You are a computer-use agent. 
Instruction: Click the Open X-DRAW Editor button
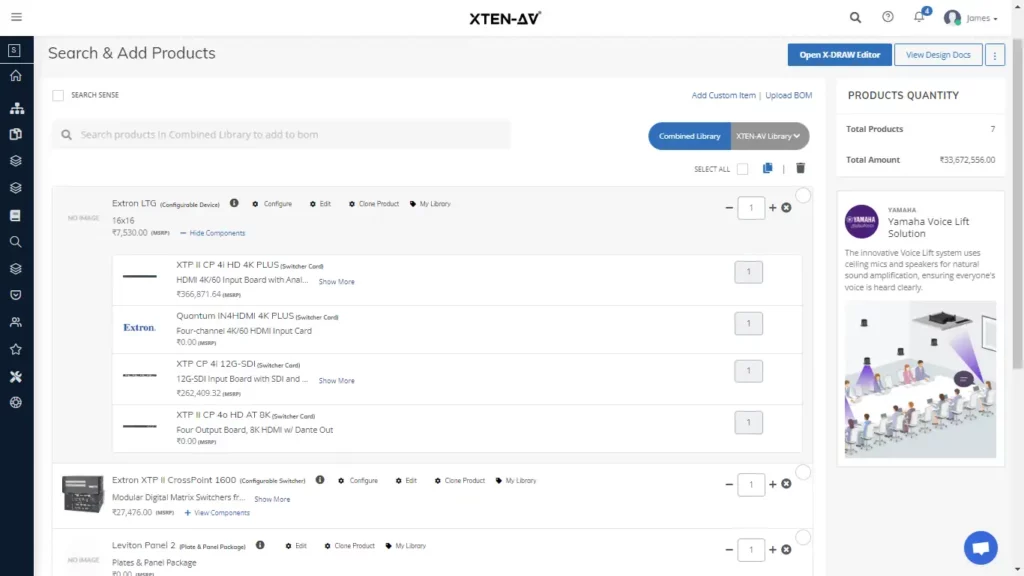click(839, 55)
